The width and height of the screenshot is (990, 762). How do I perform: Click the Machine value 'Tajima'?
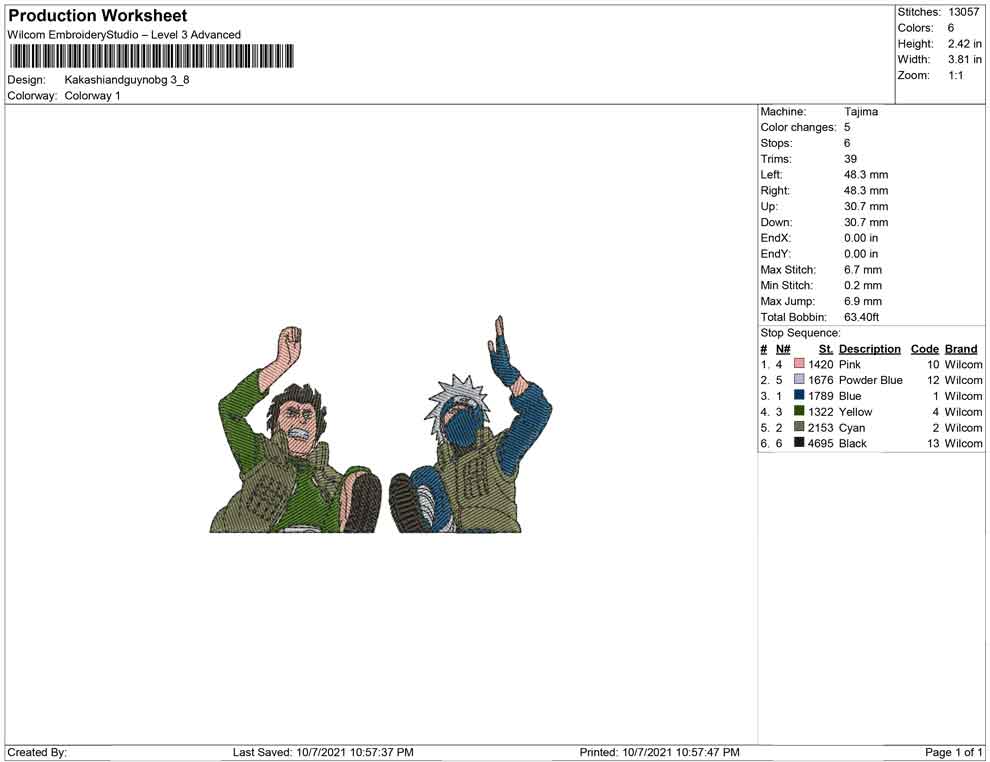tap(861, 112)
